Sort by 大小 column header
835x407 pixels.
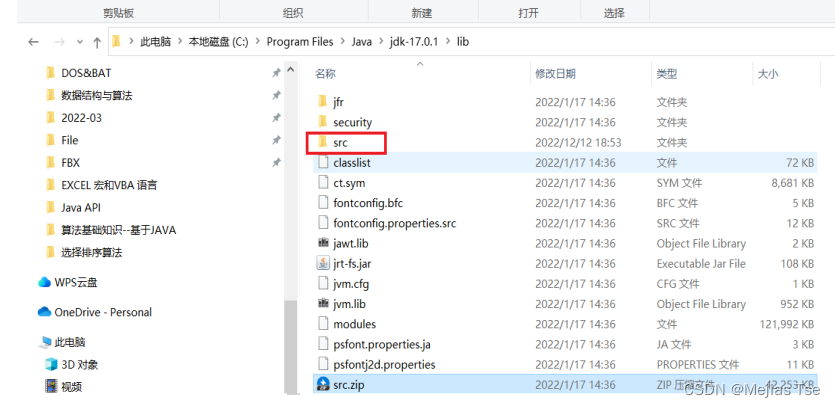point(768,74)
